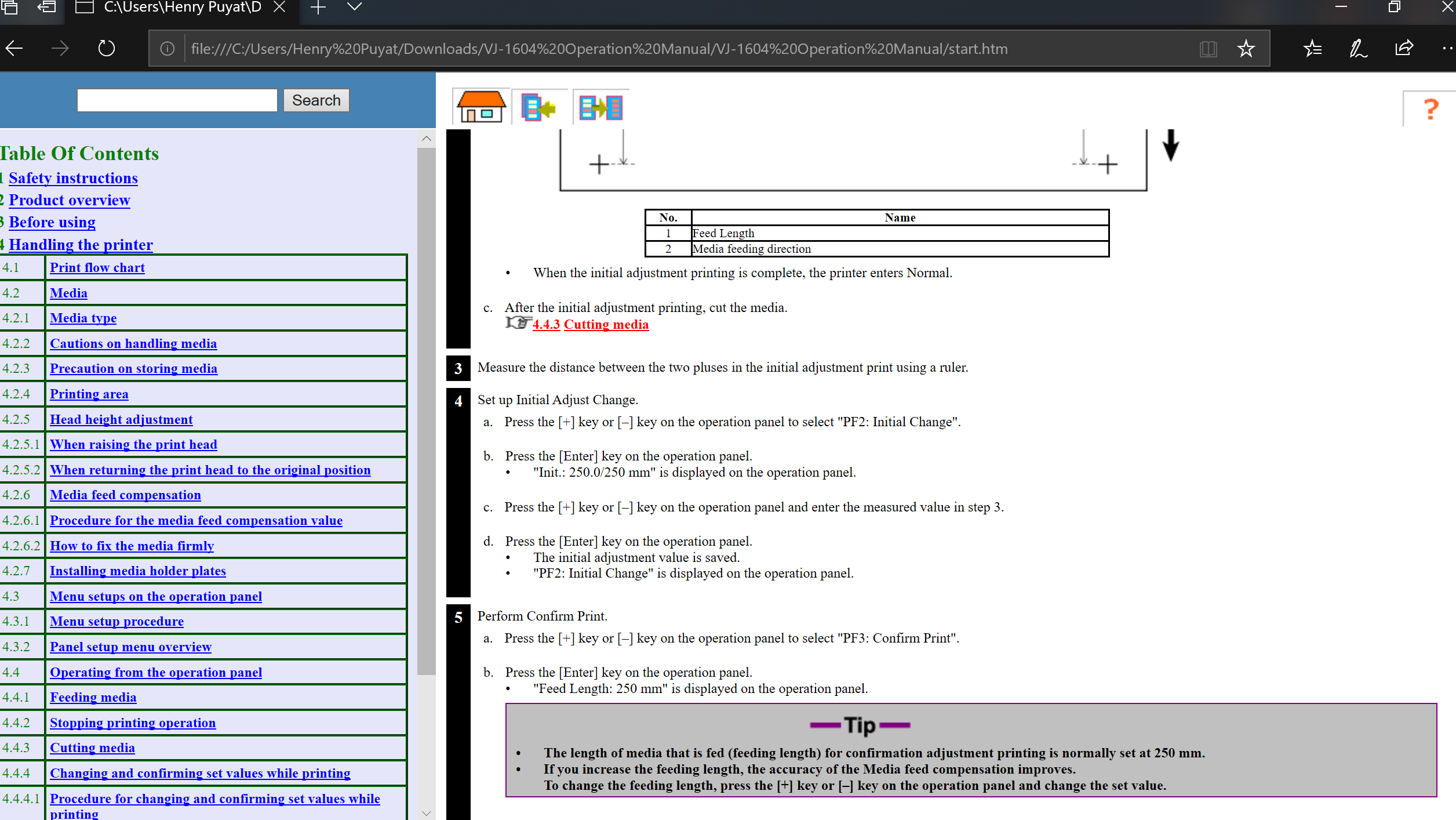
Task: Open a new tab with plus
Action: 318,8
